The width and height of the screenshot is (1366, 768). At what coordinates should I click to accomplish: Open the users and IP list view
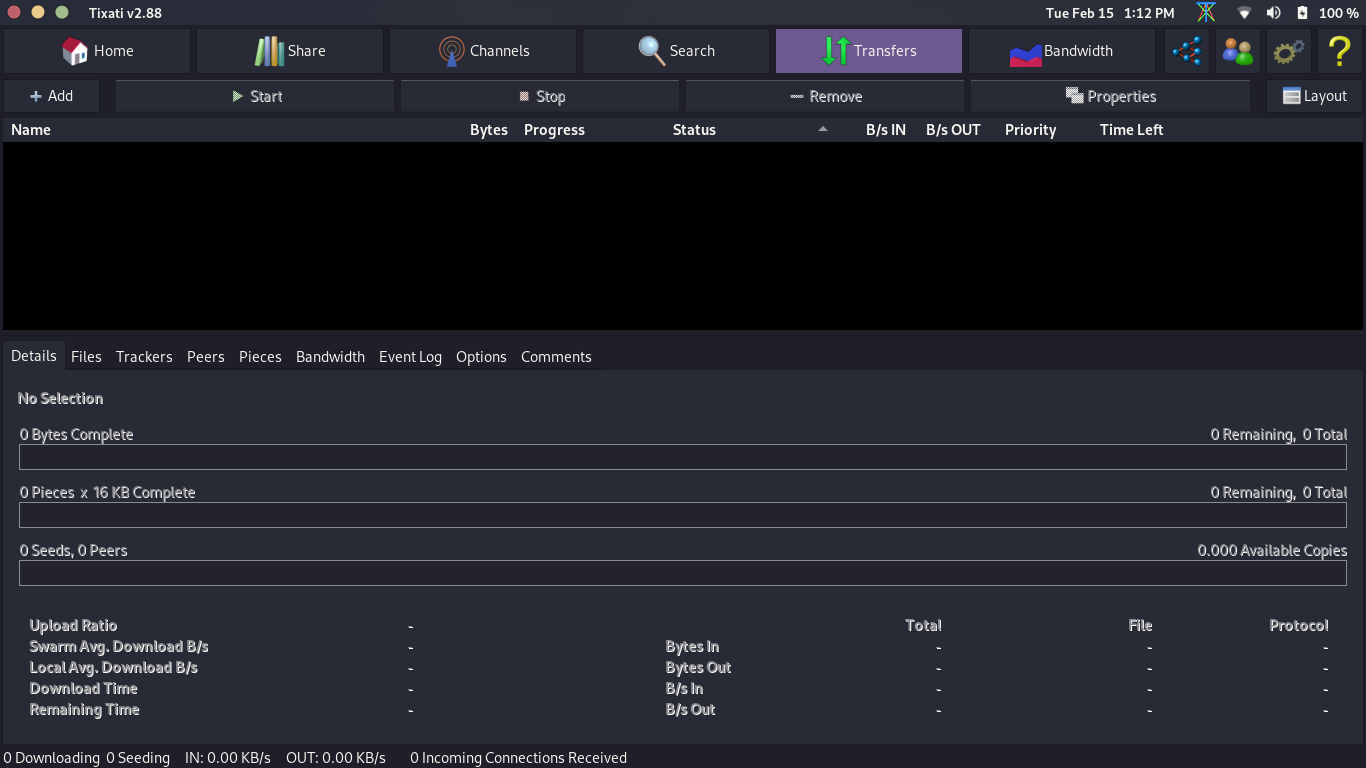click(x=1237, y=50)
